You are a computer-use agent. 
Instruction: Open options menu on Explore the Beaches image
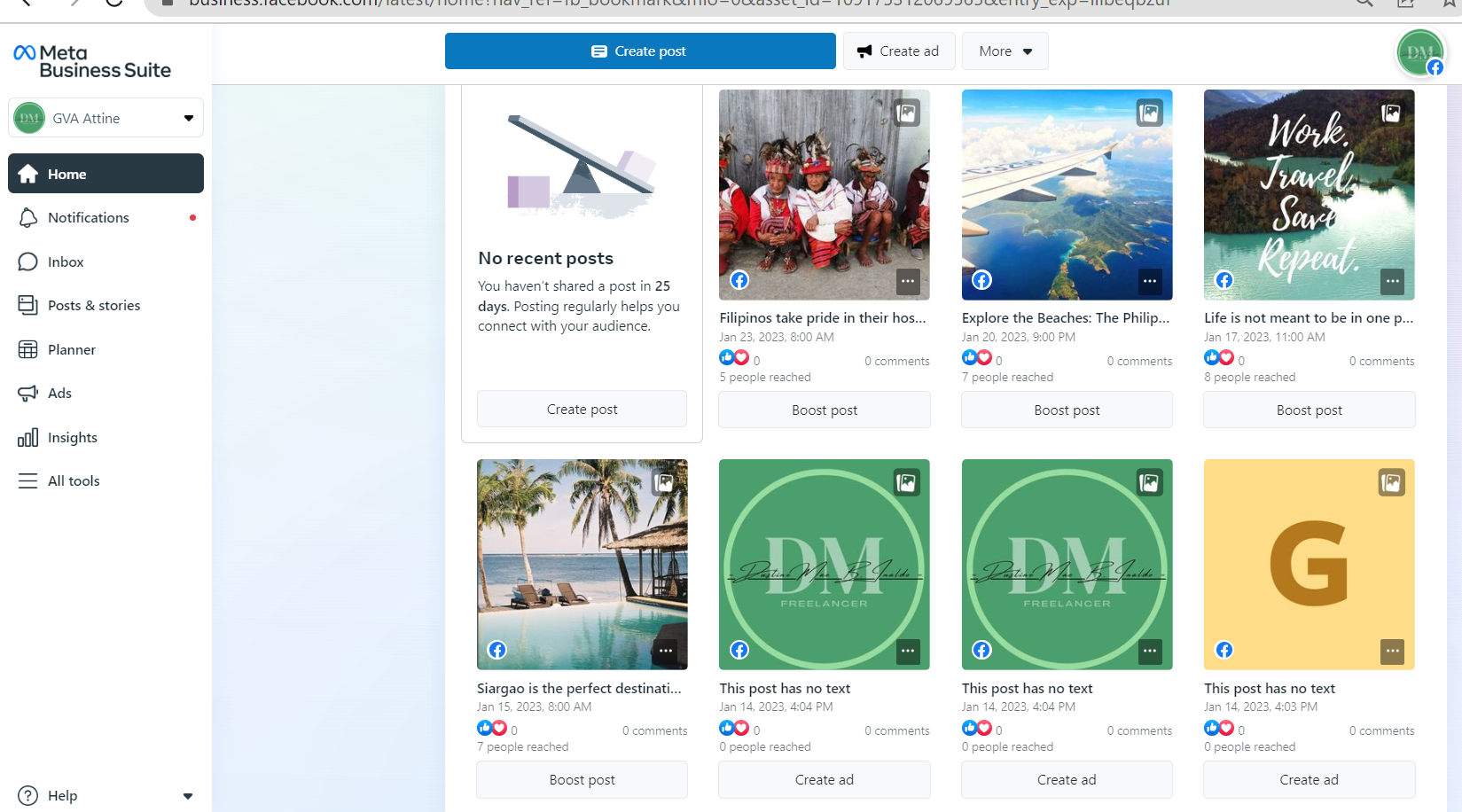[x=1150, y=281]
